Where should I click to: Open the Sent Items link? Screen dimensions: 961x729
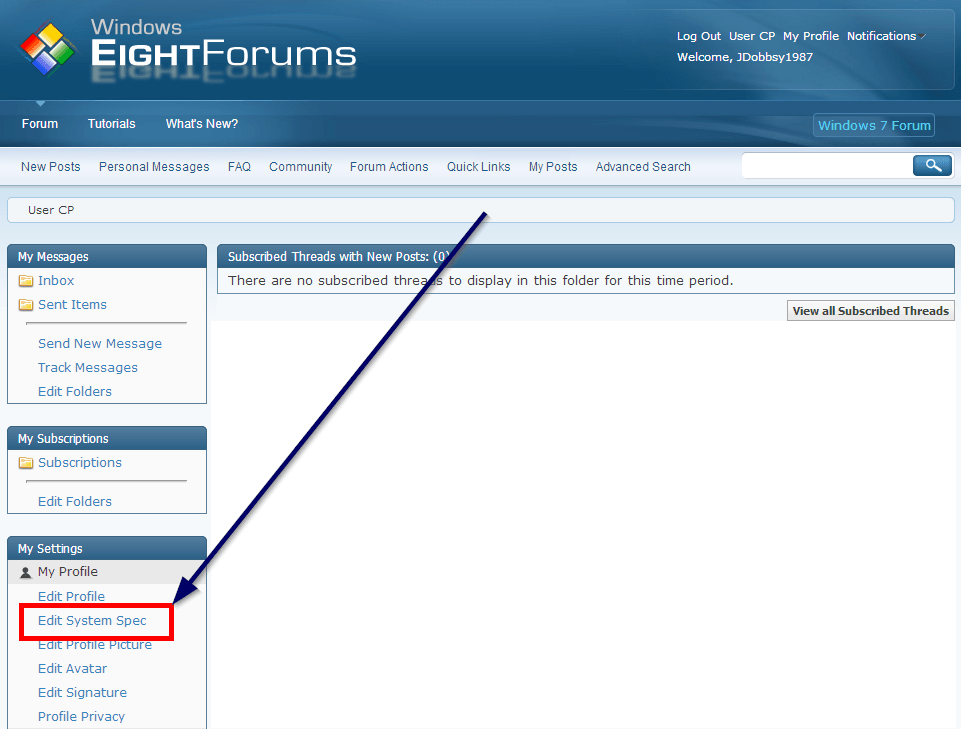pos(72,305)
